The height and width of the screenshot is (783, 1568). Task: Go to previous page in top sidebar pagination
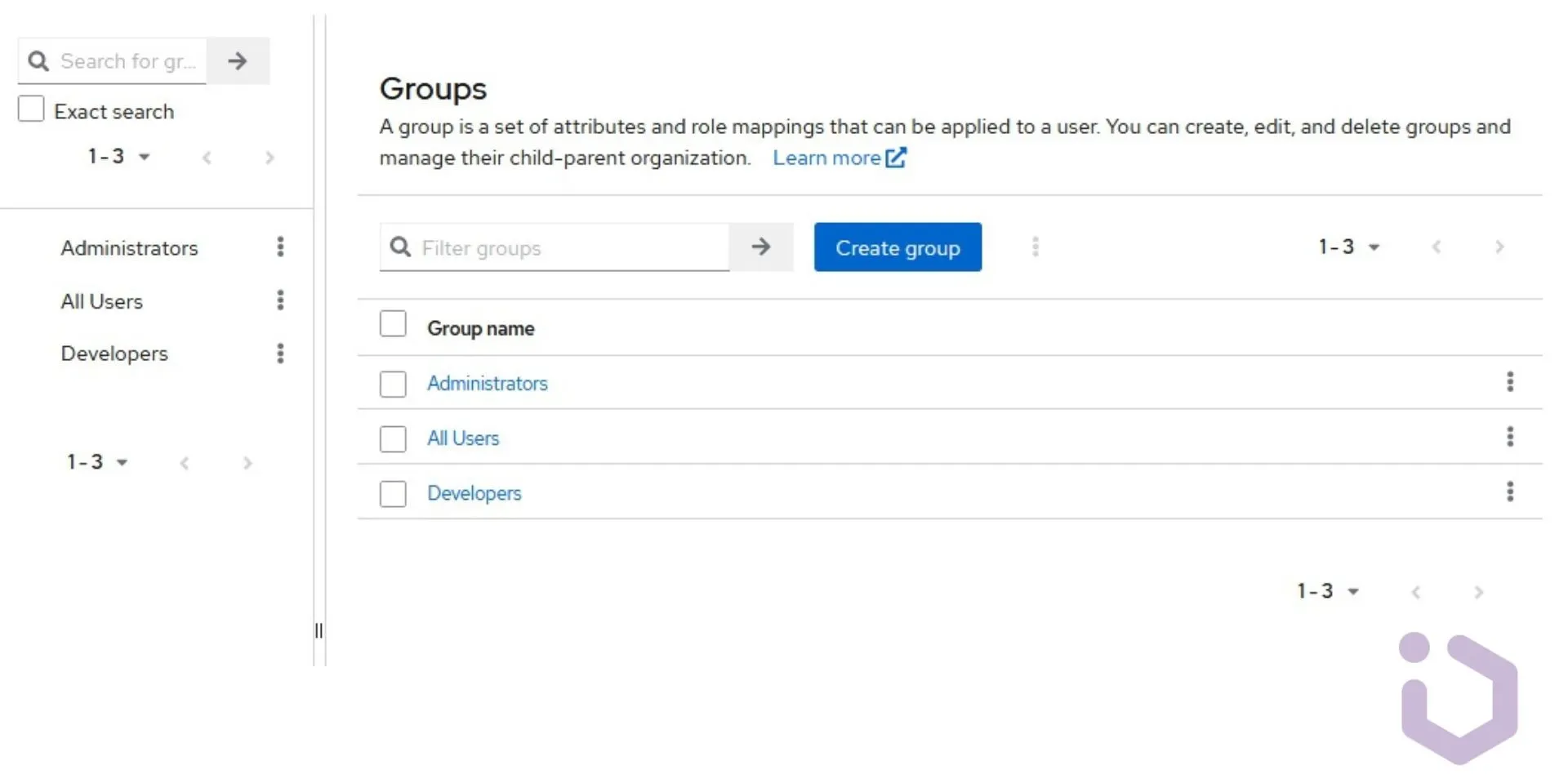[207, 158]
